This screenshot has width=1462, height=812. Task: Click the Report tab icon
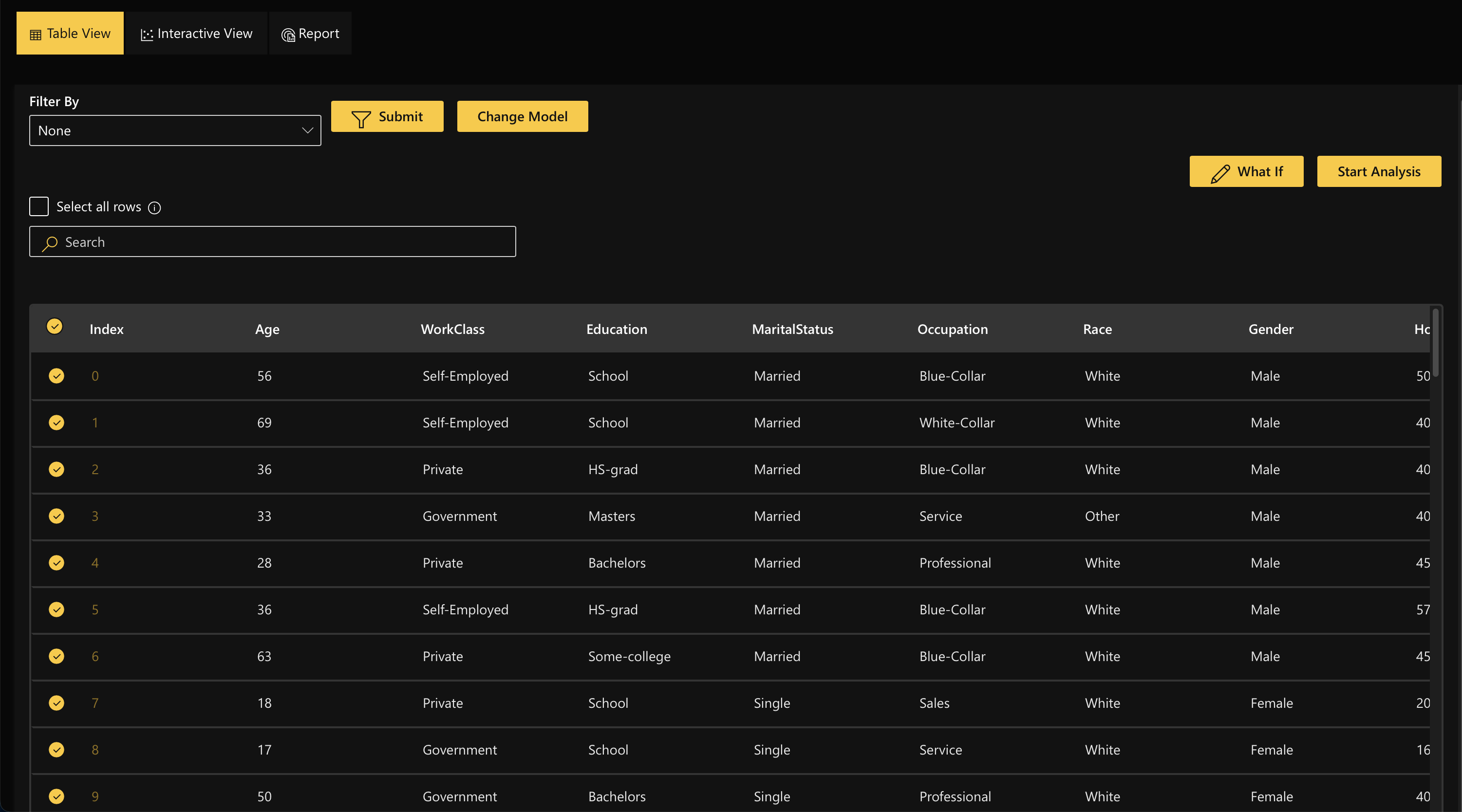tap(288, 35)
